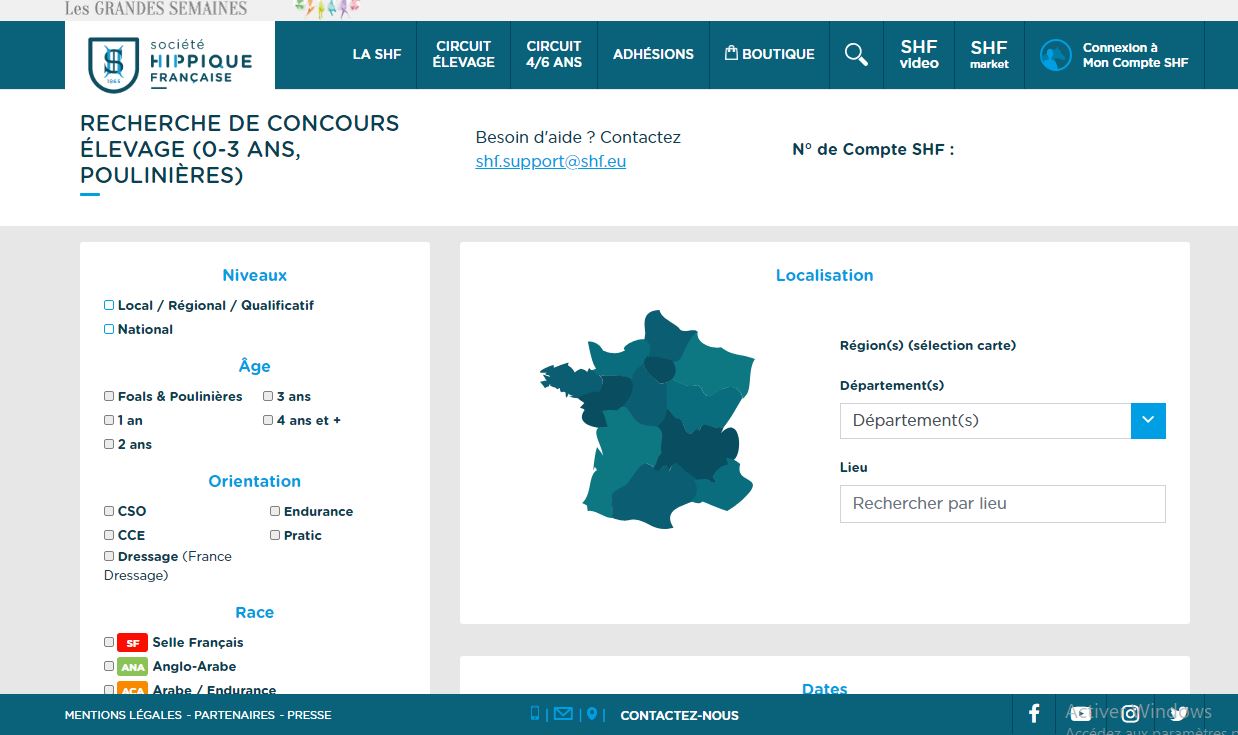
Task: Check the Foals & Poulinières age box
Action: pyautogui.click(x=109, y=396)
